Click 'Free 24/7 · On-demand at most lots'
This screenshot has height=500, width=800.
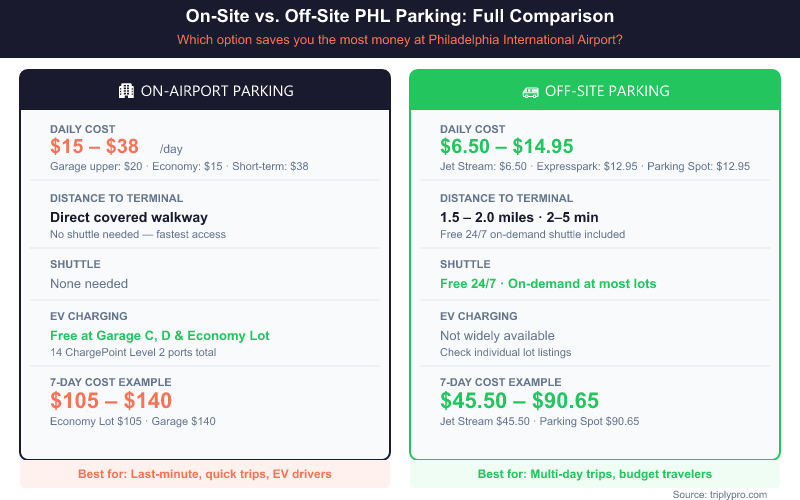tap(548, 283)
